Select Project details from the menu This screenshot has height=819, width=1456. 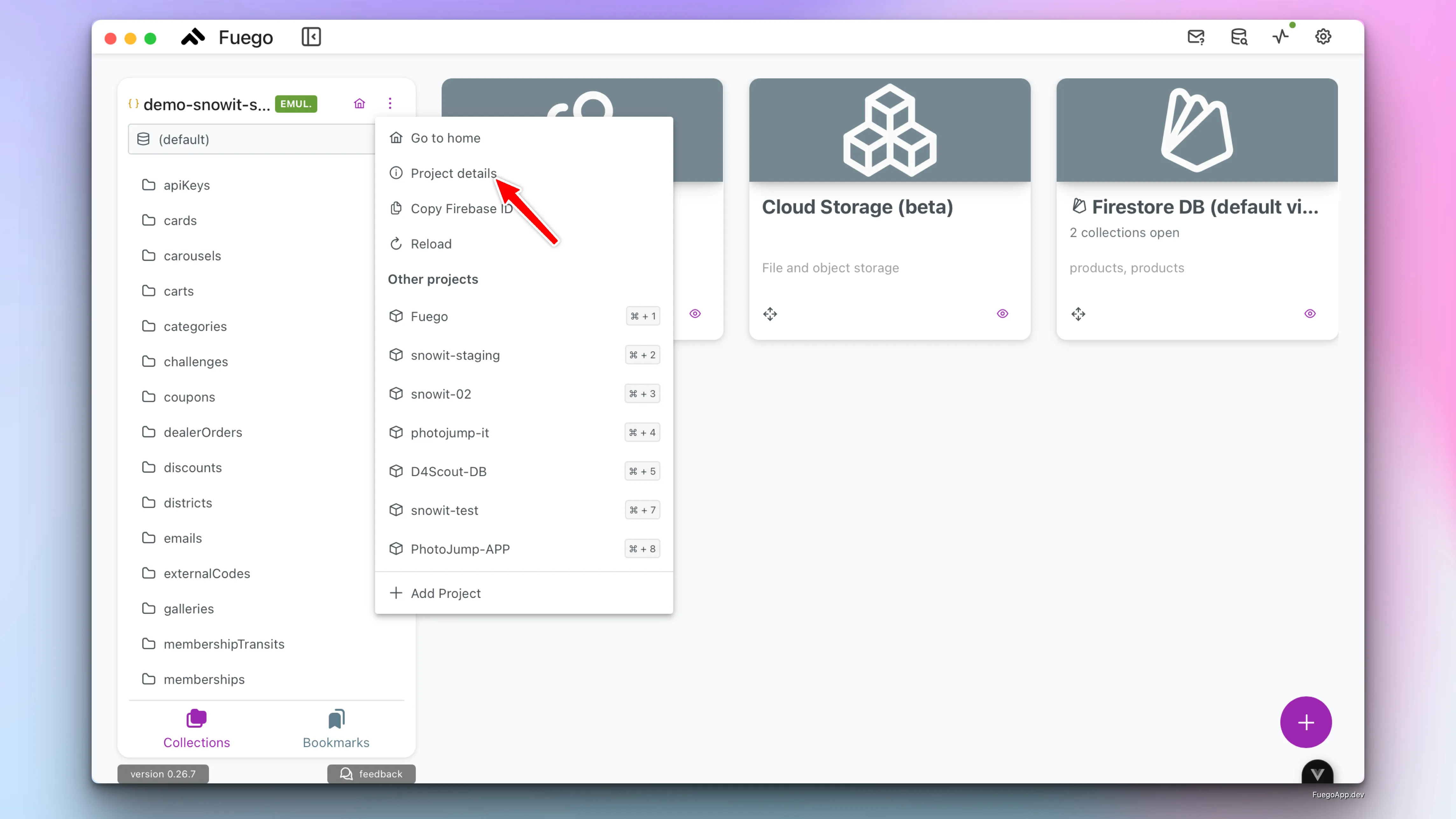click(x=453, y=173)
